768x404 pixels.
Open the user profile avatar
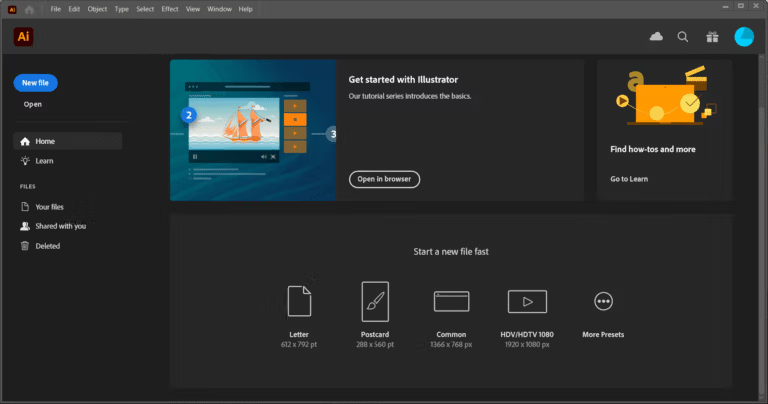[744, 37]
